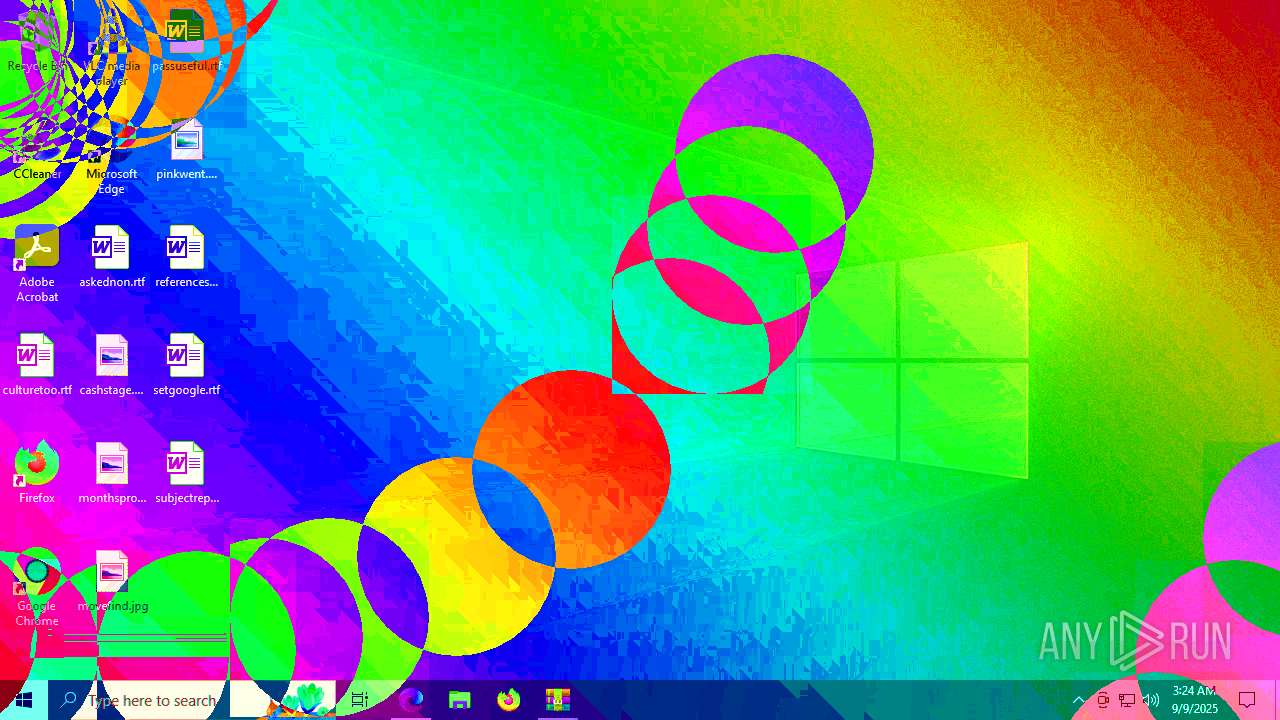The height and width of the screenshot is (720, 1280).
Task: Select culturetoo.rtf document icon
Action: pyautogui.click(x=37, y=364)
